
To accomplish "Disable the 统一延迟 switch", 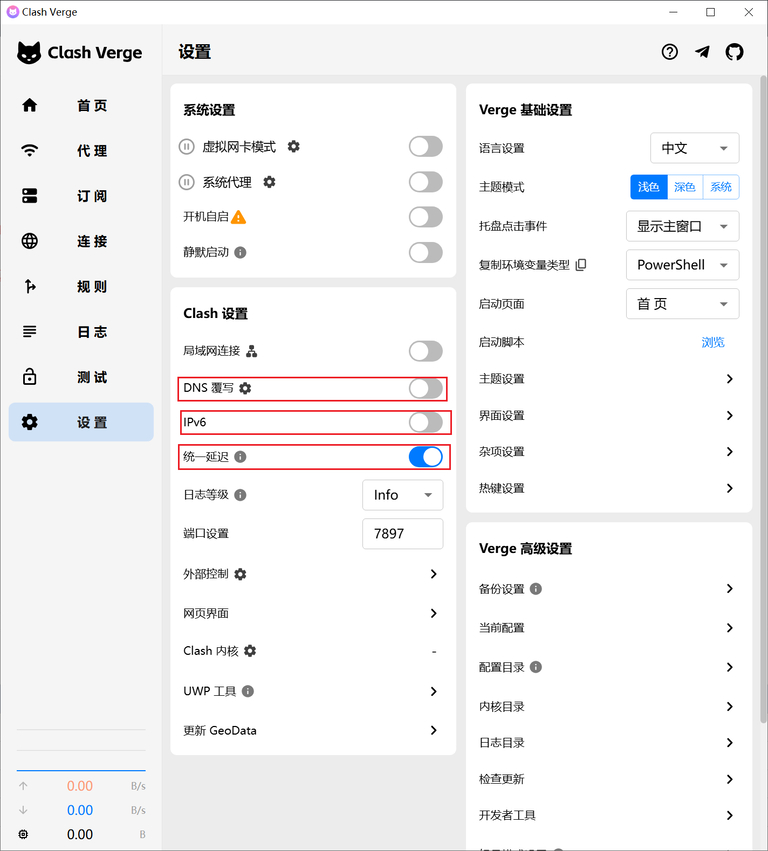I will (426, 457).
